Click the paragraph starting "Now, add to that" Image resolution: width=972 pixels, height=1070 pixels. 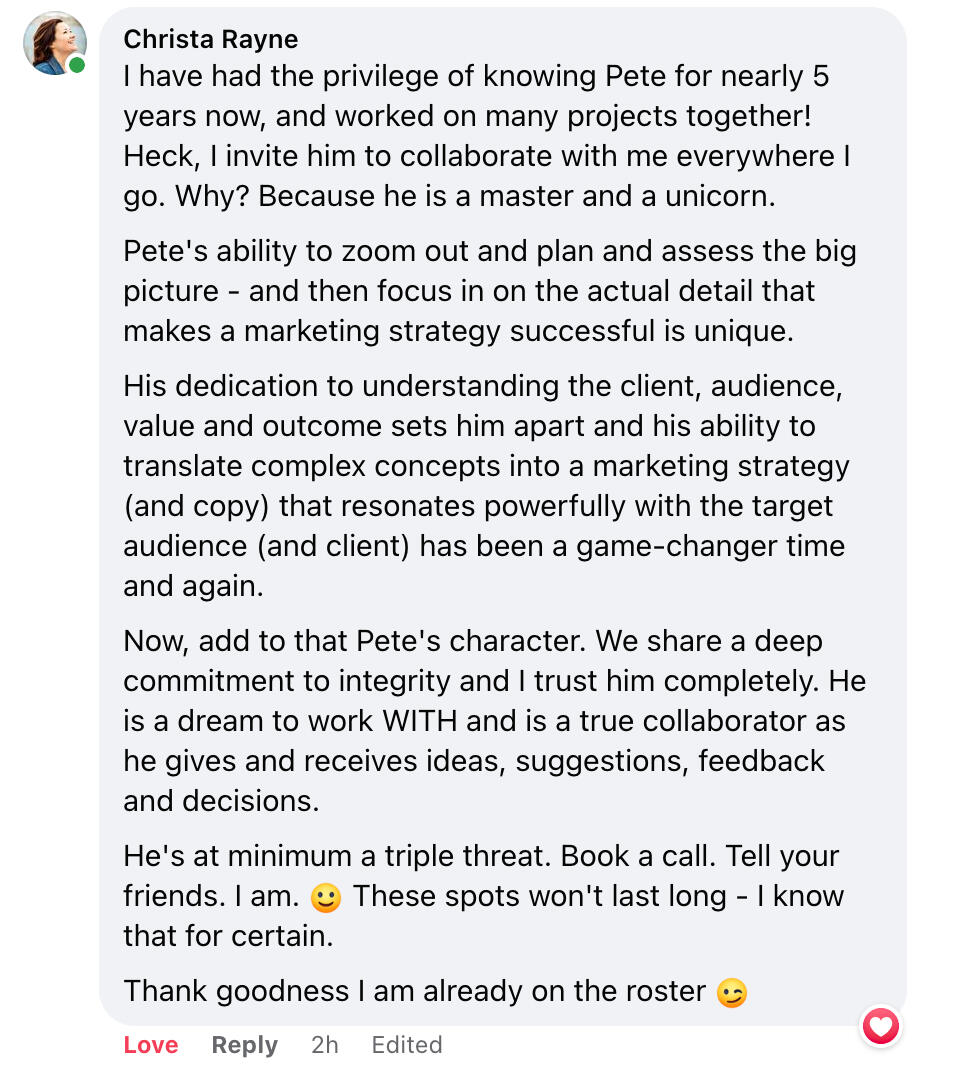coord(480,721)
